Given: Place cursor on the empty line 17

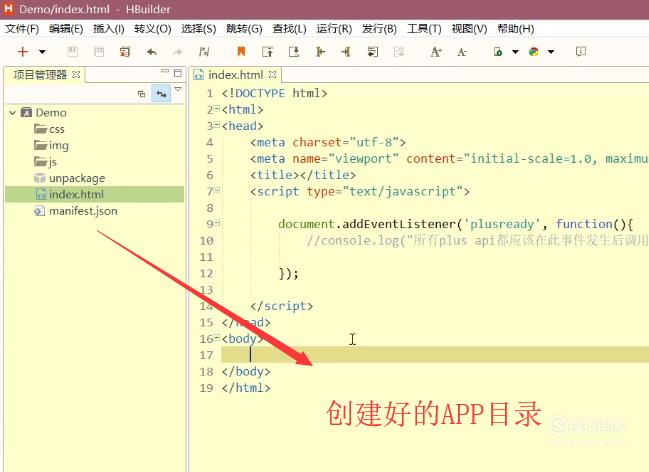Looking at the screenshot, I should tap(435, 355).
